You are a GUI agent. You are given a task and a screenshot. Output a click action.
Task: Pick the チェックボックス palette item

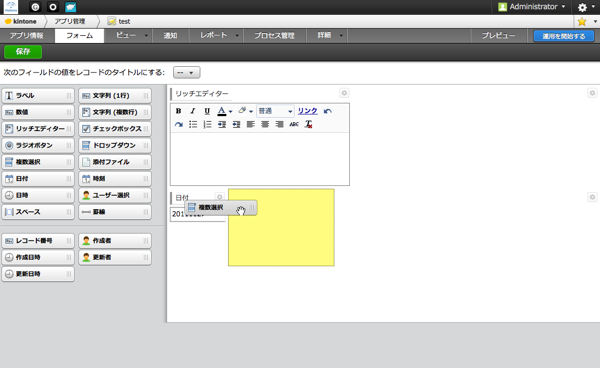[x=115, y=129]
